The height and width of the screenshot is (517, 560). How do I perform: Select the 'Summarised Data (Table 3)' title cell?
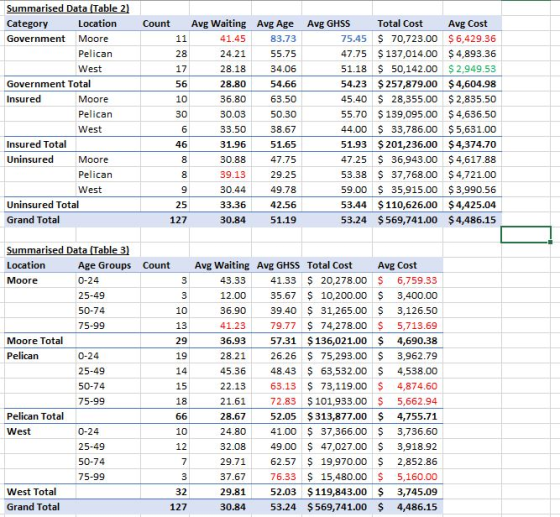pos(68,250)
